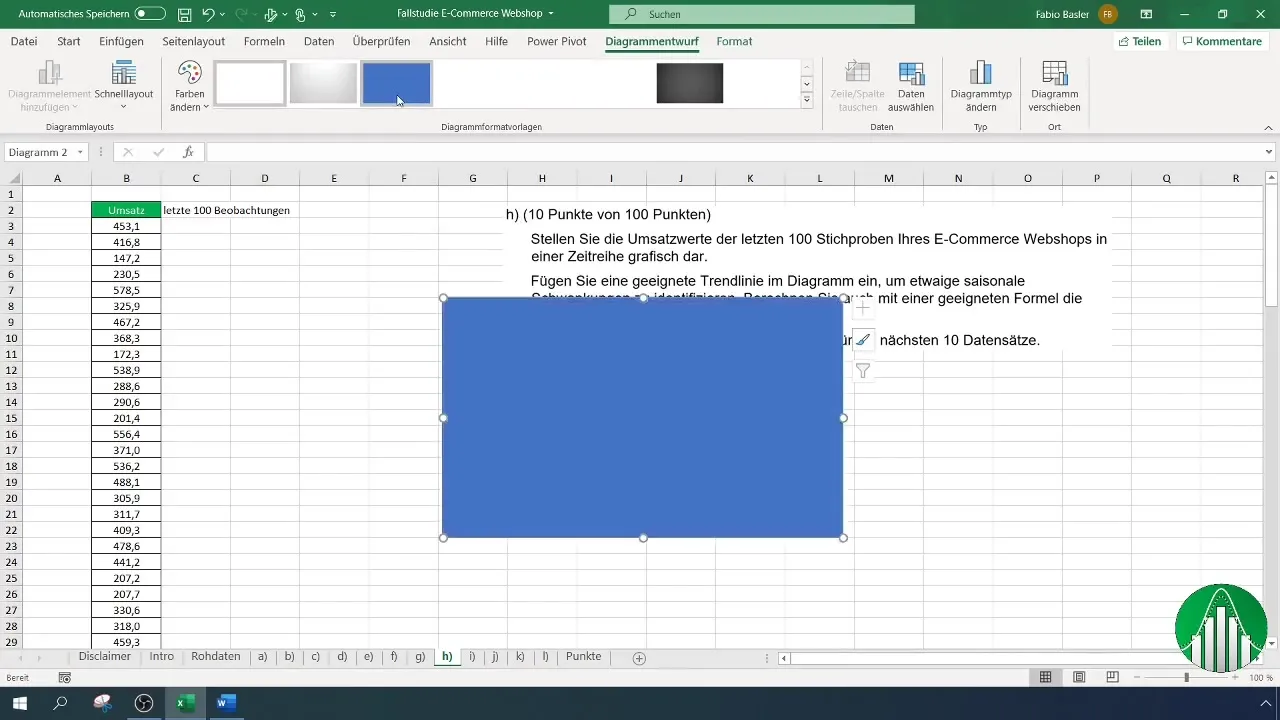Select the gray gradient chart style thumbnail
The image size is (1280, 720).
tap(323, 83)
